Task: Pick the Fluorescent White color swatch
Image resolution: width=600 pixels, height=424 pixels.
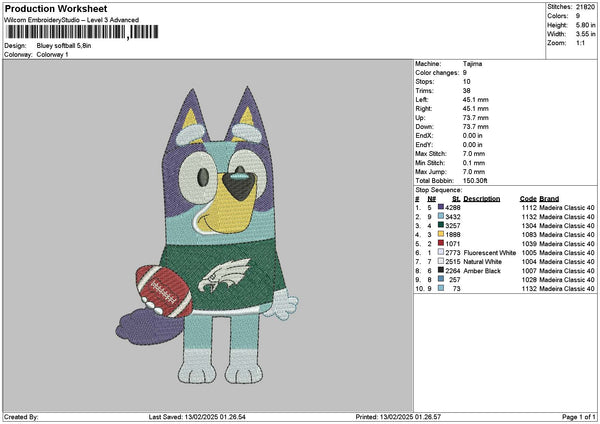Action: pos(441,253)
